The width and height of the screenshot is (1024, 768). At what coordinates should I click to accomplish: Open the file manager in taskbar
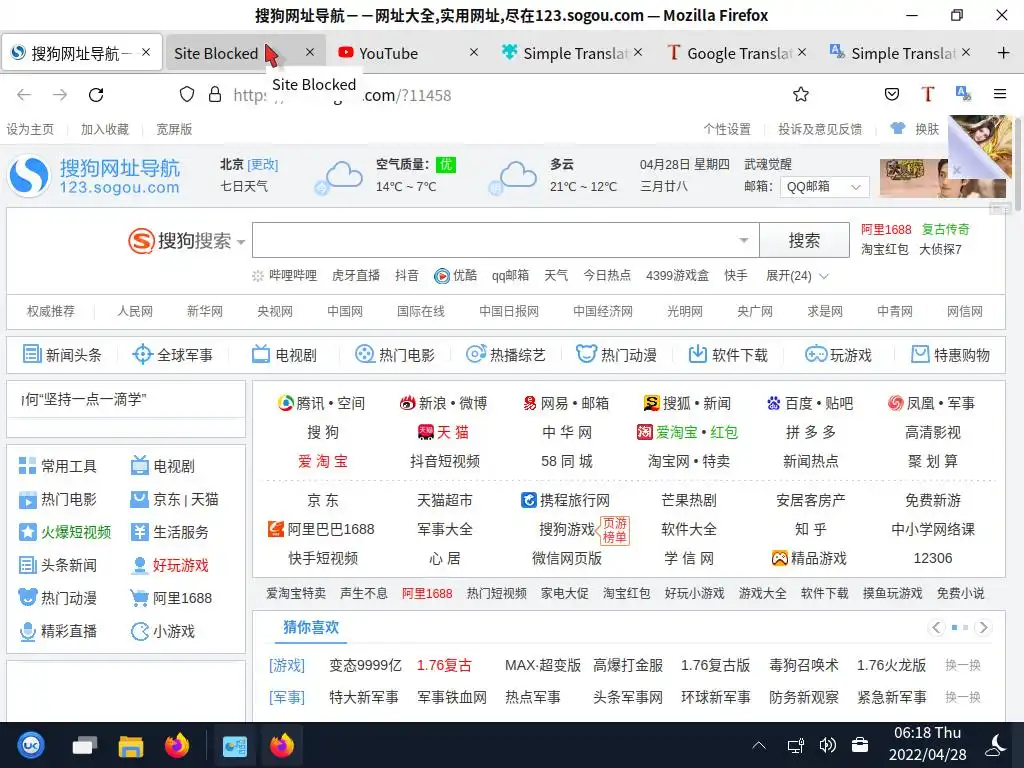point(130,745)
